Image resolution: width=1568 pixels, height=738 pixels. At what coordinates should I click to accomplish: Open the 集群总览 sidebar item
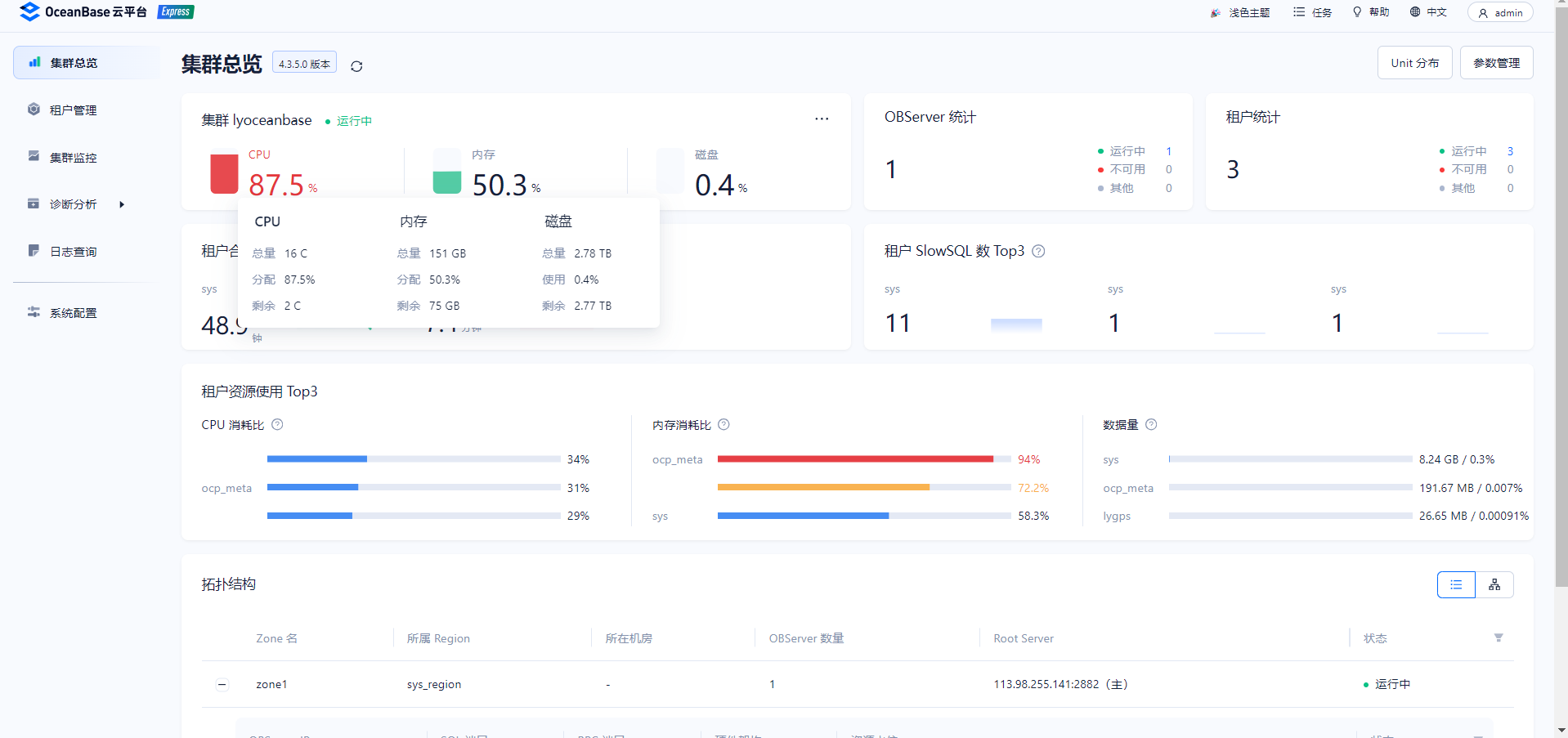86,63
